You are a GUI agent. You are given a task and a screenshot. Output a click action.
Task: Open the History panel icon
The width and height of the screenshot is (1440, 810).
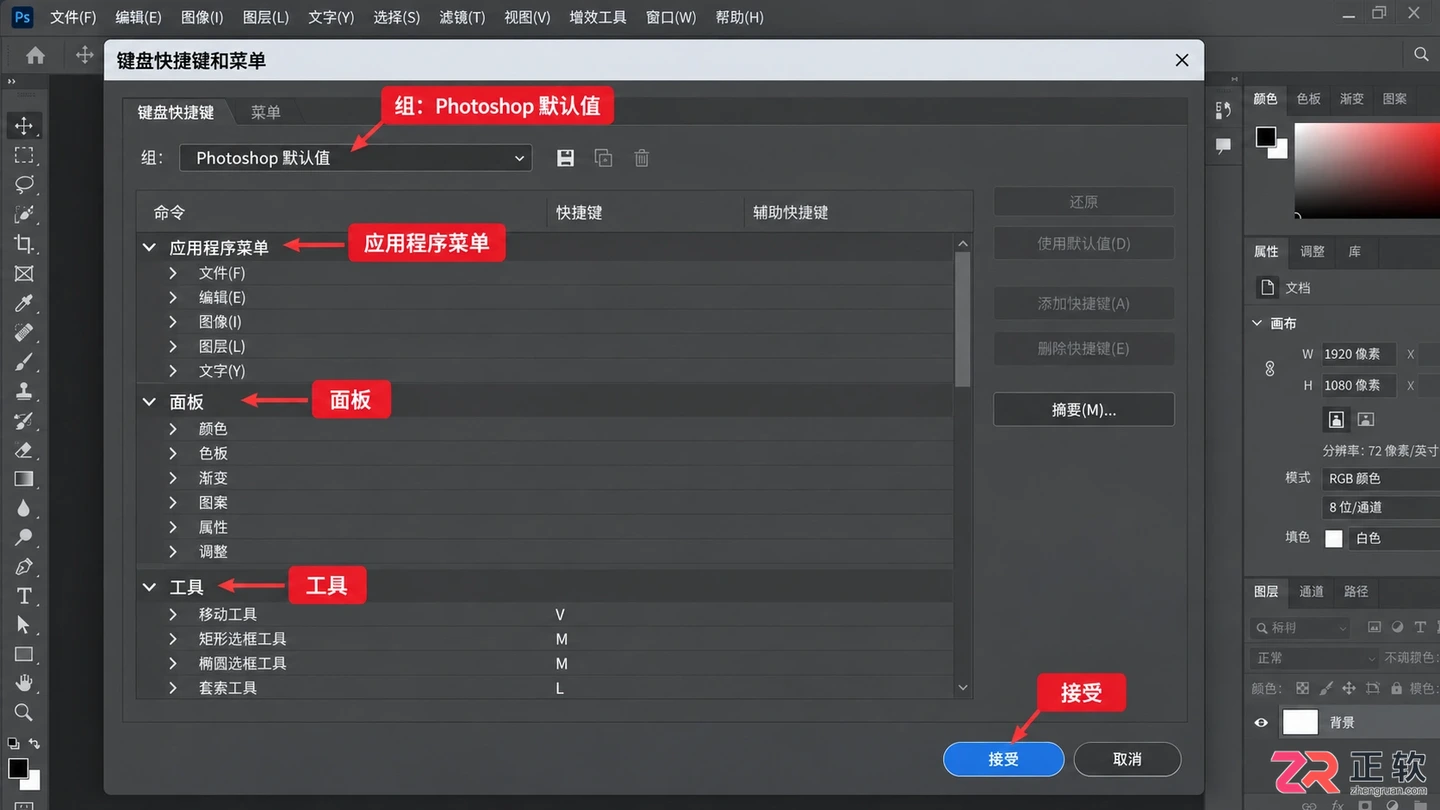click(1223, 110)
